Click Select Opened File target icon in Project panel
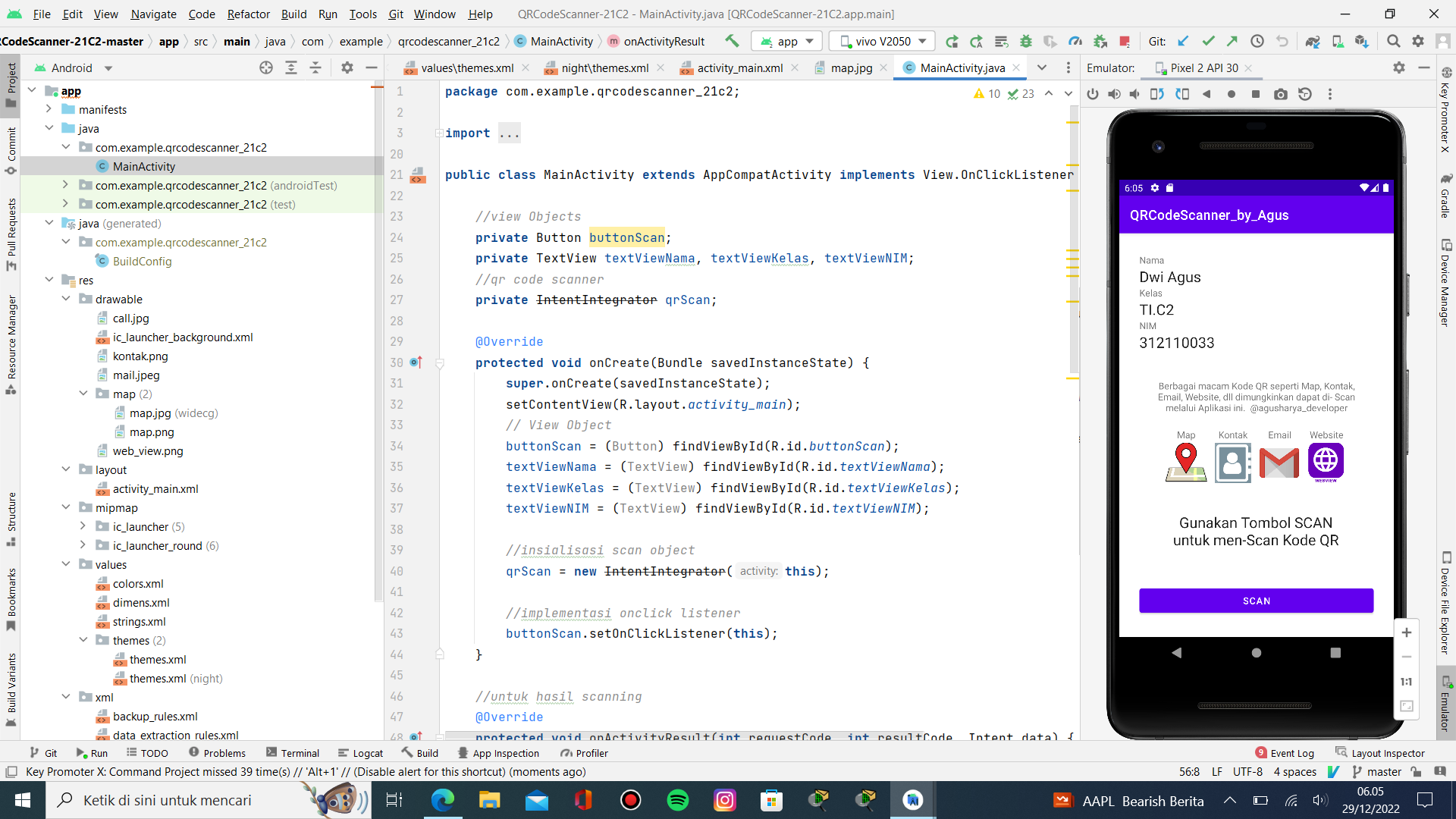 click(266, 67)
